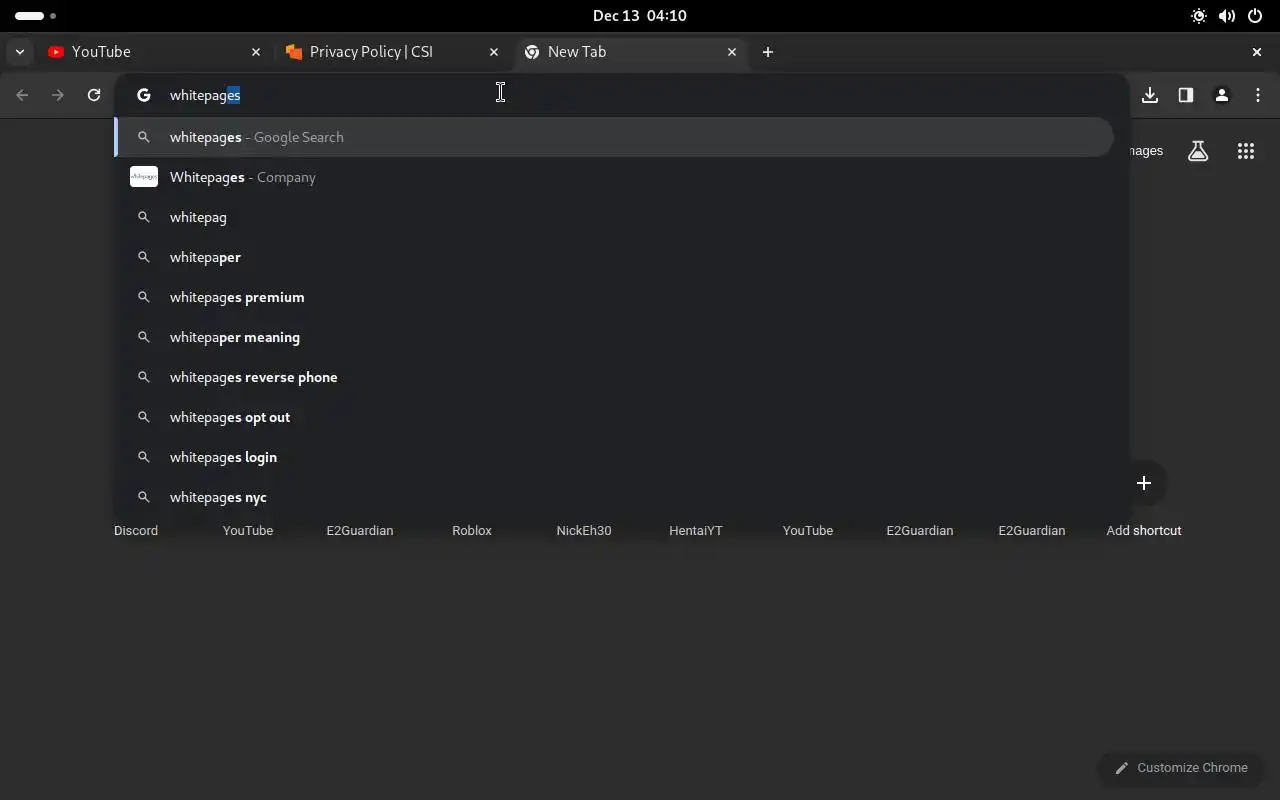Open the clock showing Dec 13 04:10
Viewport: 1280px width, 800px height.
tap(640, 16)
